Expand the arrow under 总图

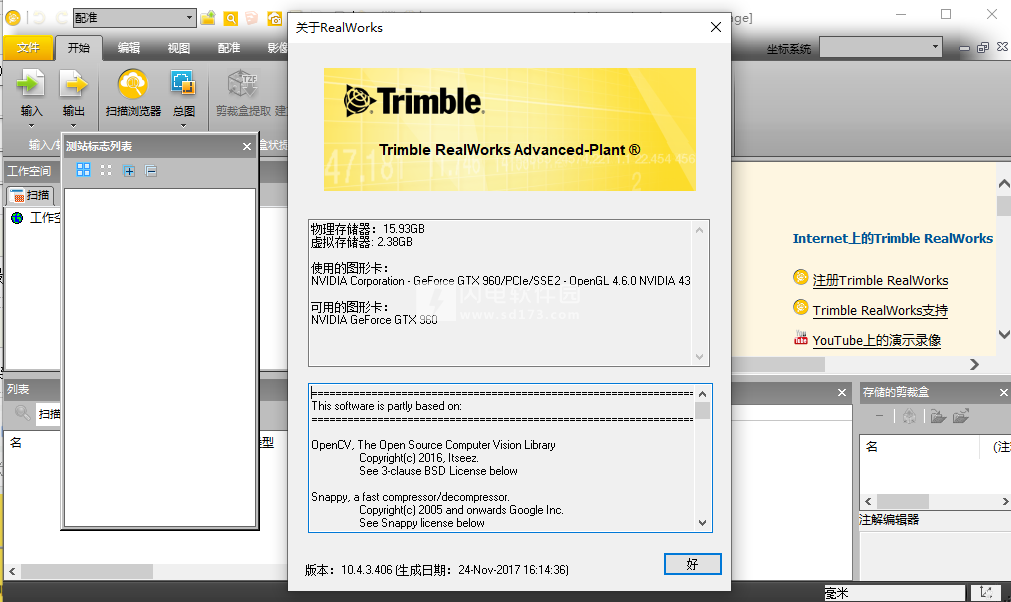pos(183,126)
